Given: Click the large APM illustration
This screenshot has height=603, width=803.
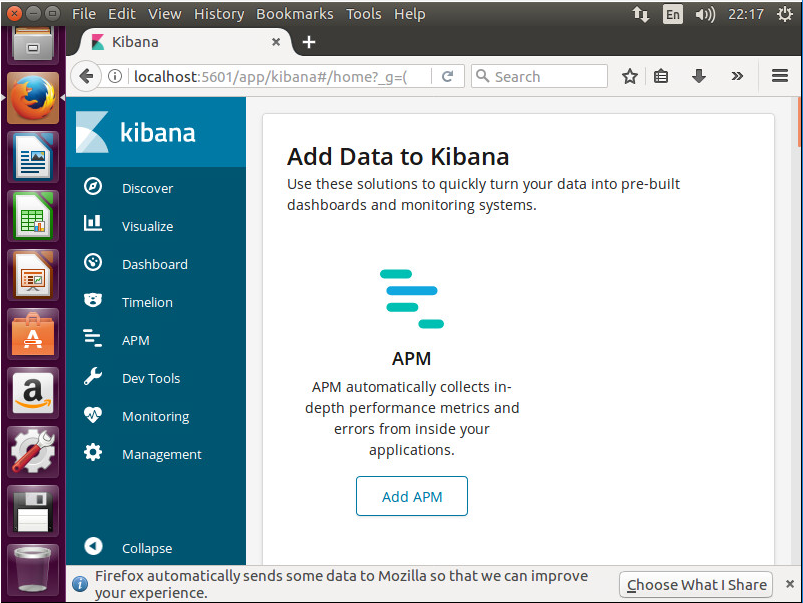Looking at the screenshot, I should tap(412, 299).
